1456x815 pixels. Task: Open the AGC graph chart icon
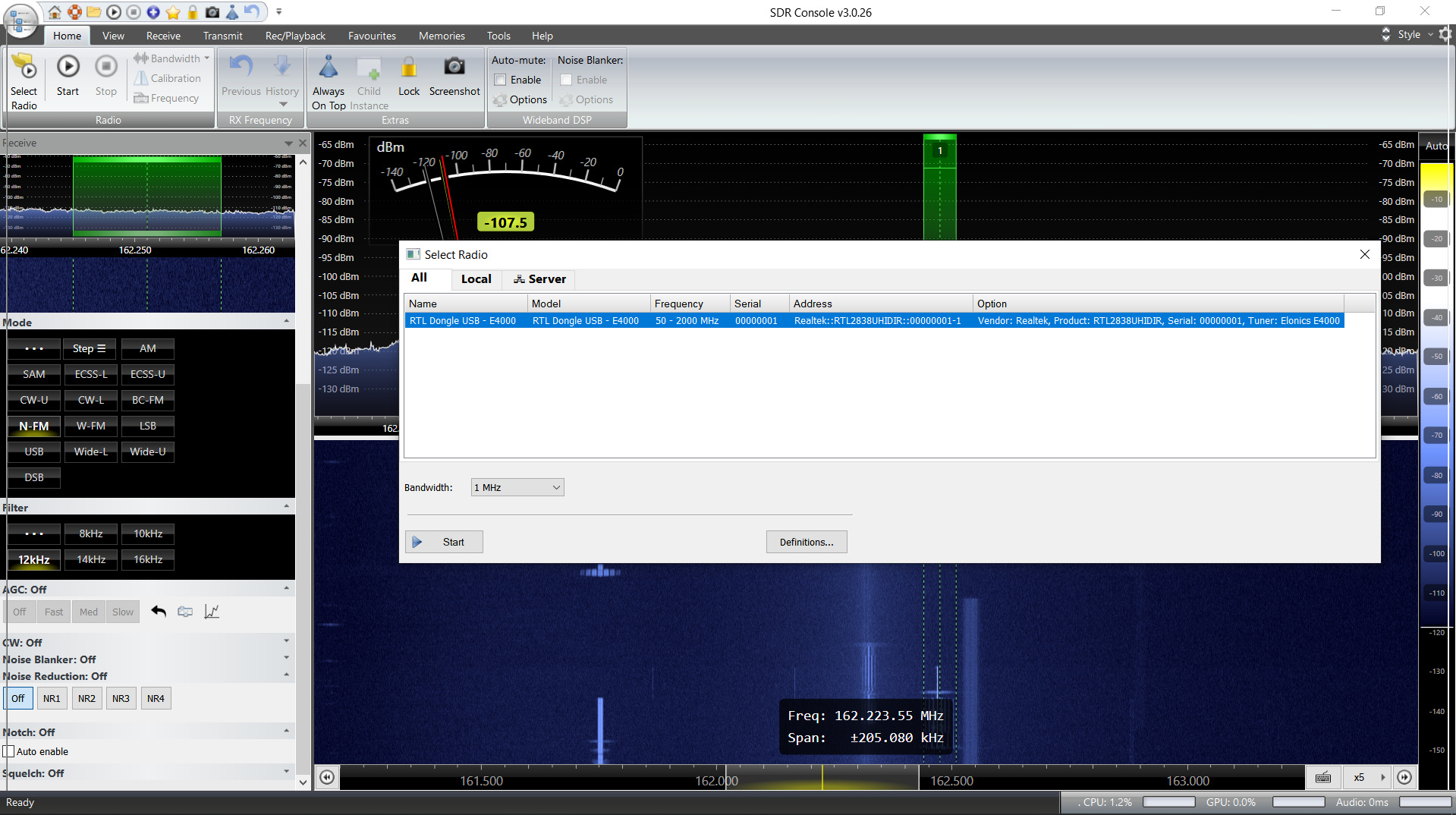pos(212,612)
